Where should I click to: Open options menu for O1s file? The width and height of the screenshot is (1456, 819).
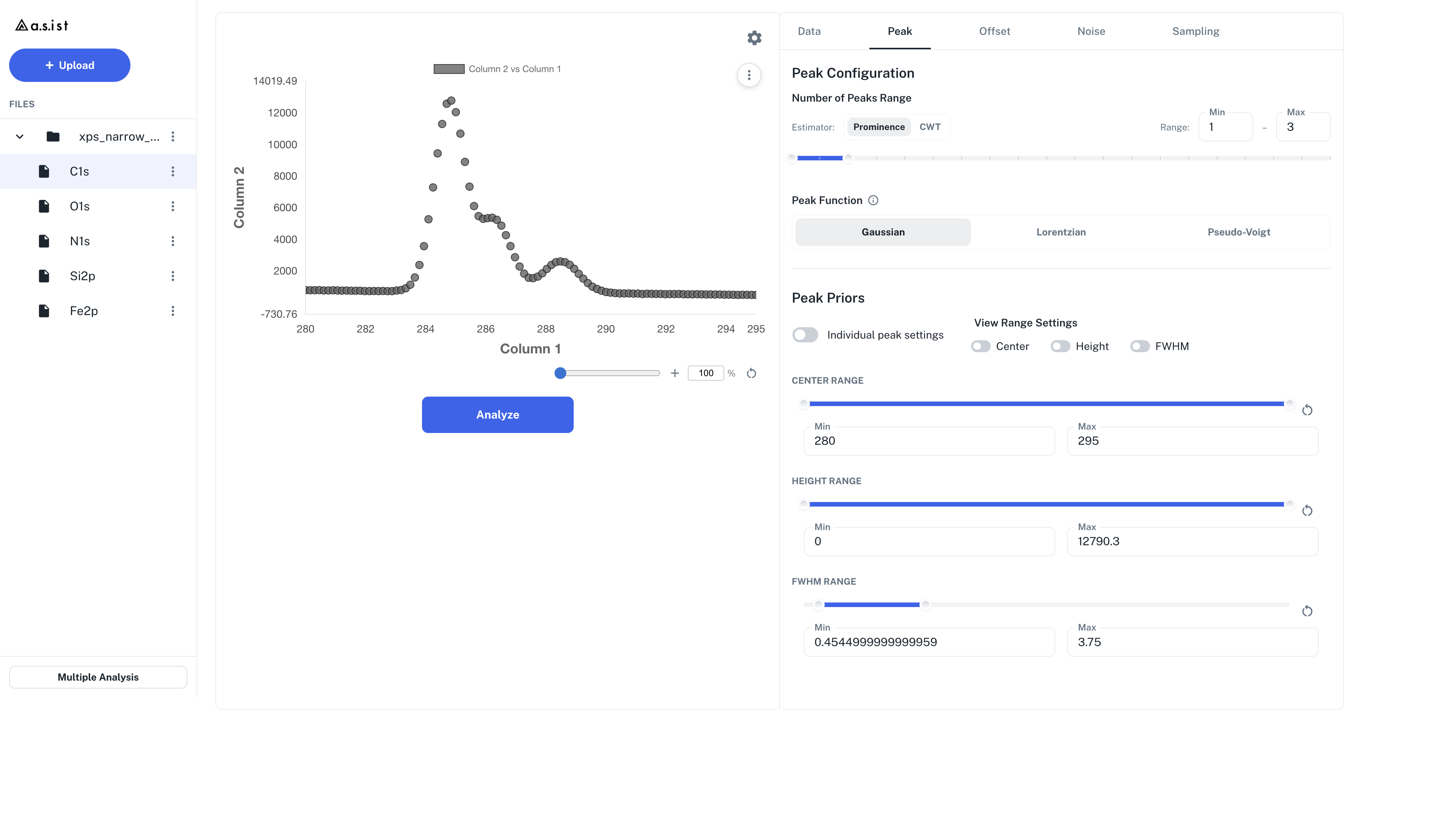(173, 206)
